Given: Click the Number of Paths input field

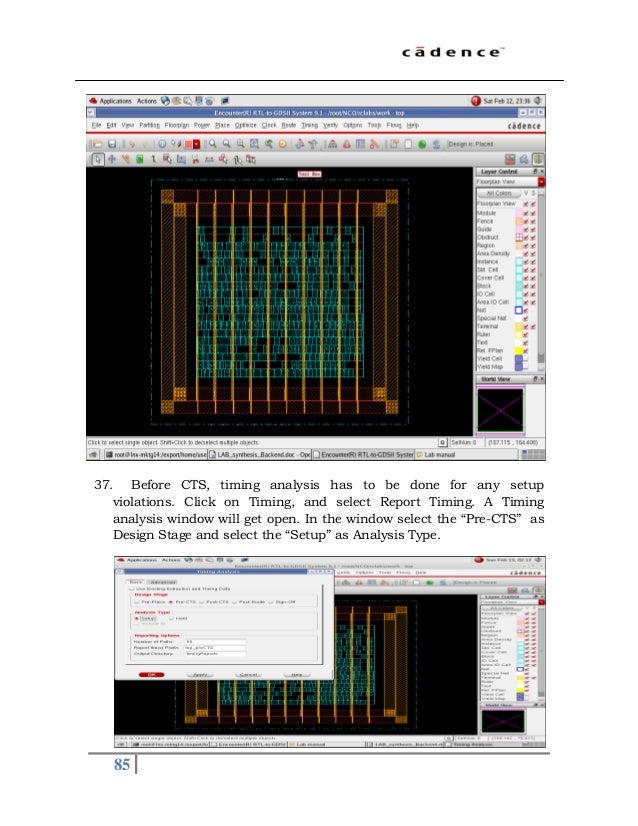Looking at the screenshot, I should [215, 642].
